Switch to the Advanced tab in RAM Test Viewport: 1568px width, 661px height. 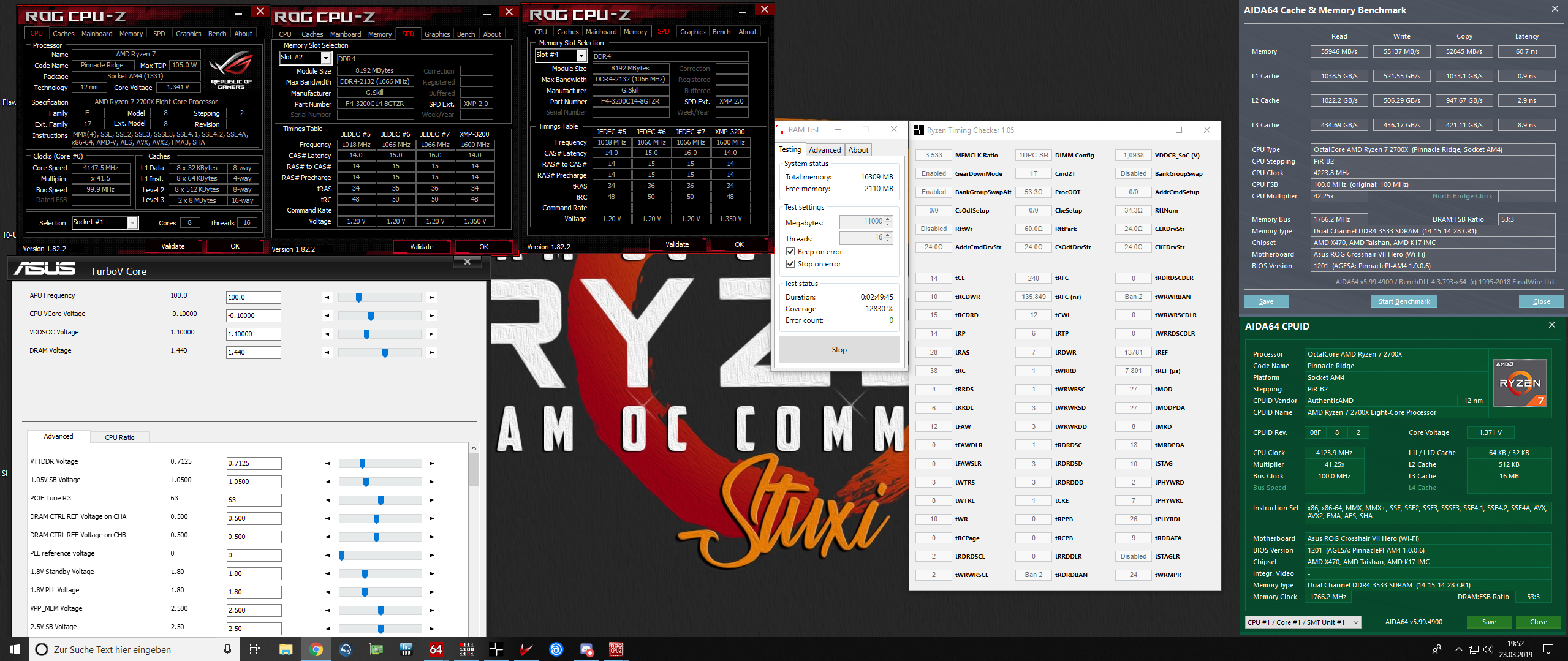[825, 150]
